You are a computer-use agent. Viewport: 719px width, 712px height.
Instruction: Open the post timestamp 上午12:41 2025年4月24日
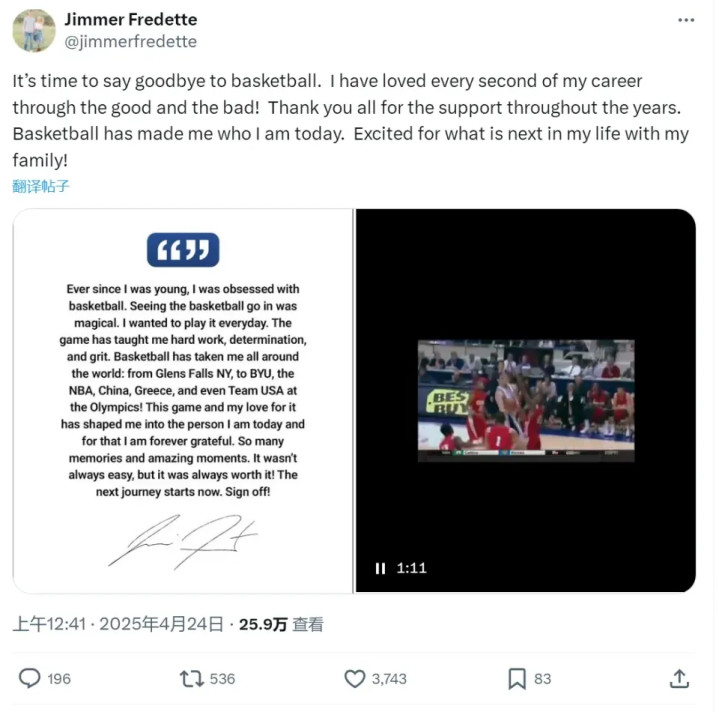point(118,624)
